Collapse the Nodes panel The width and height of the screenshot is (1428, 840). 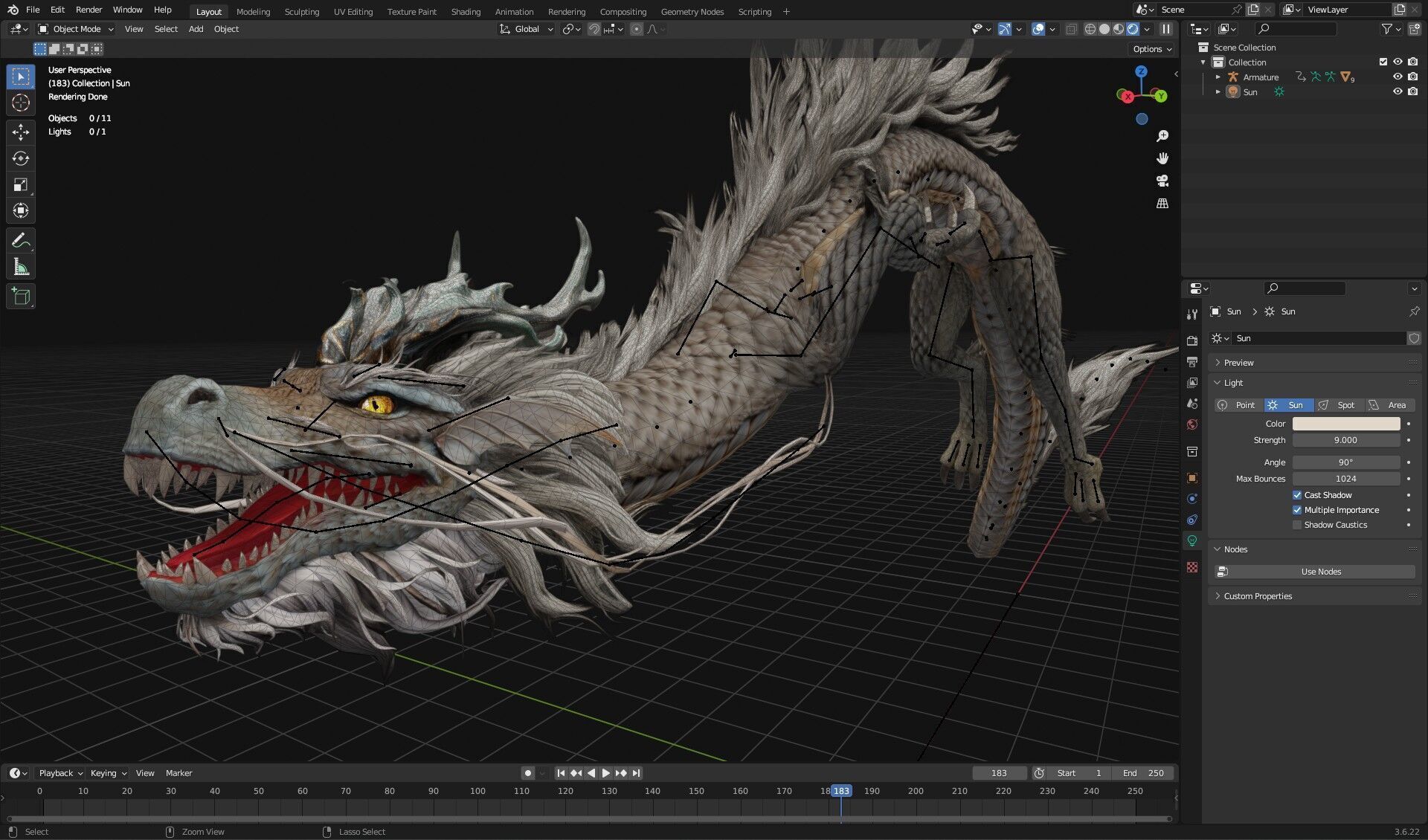click(x=1235, y=549)
